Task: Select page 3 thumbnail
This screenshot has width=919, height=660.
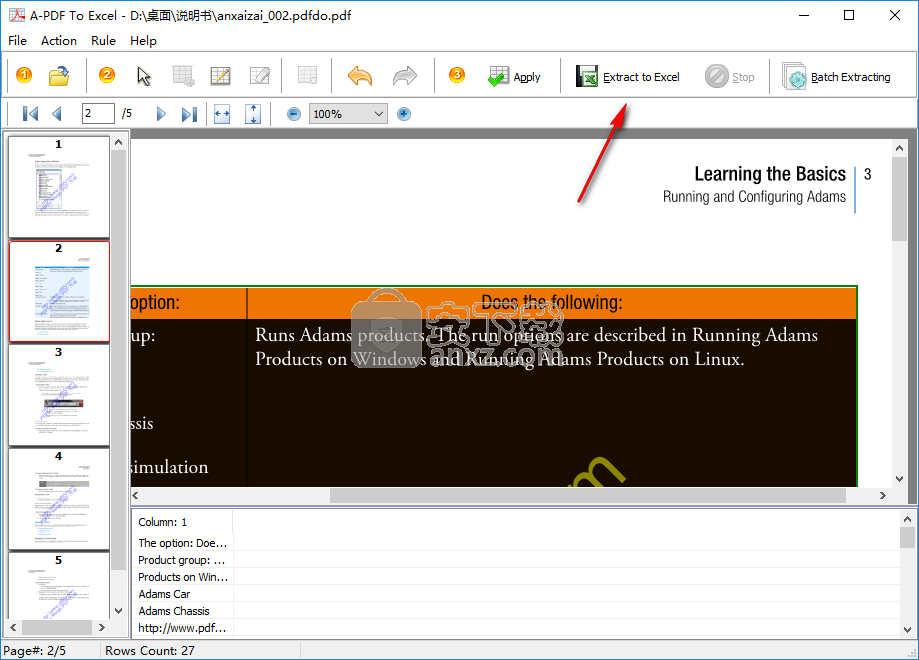Action: click(x=59, y=394)
